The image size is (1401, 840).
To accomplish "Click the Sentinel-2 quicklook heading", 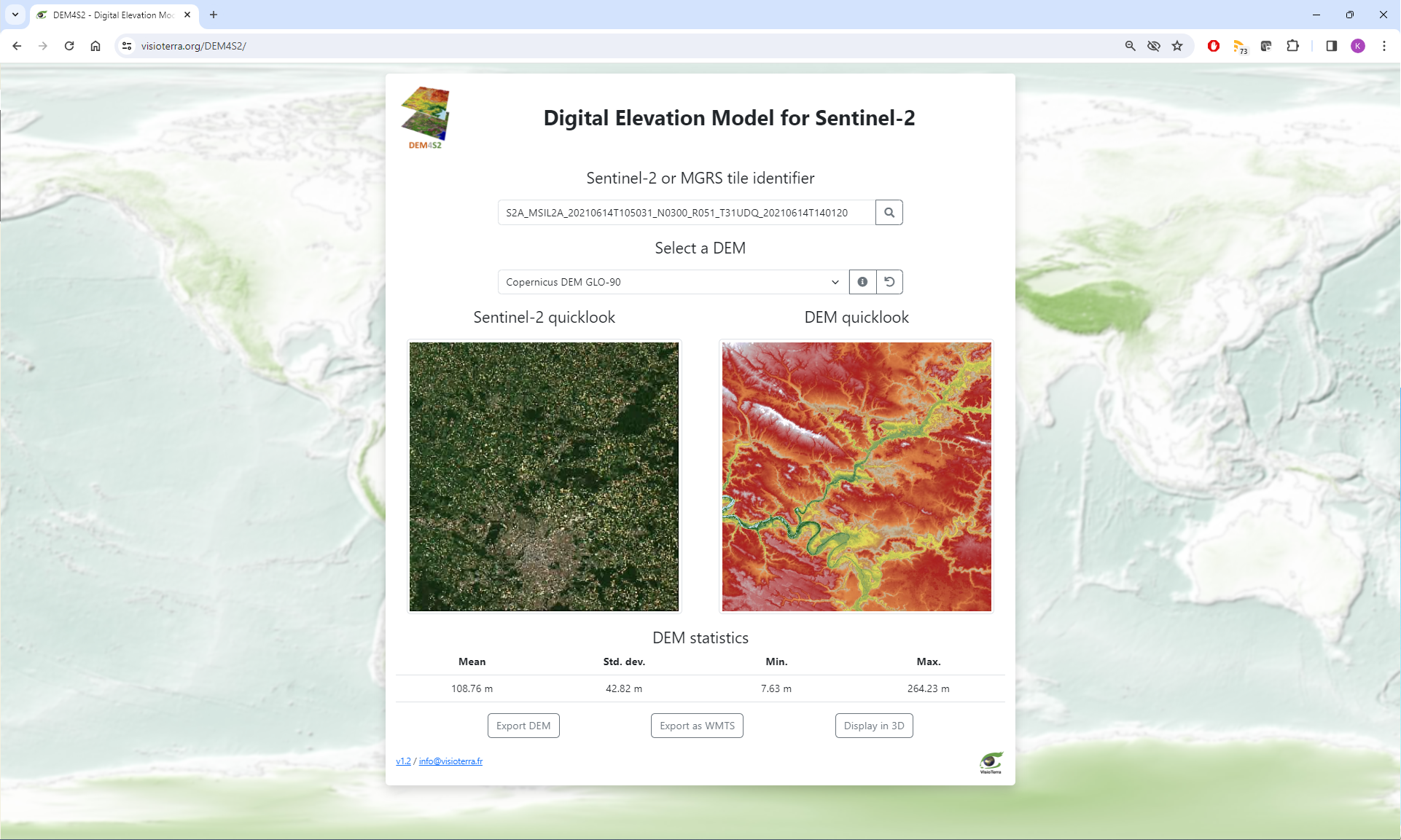I will [x=544, y=317].
